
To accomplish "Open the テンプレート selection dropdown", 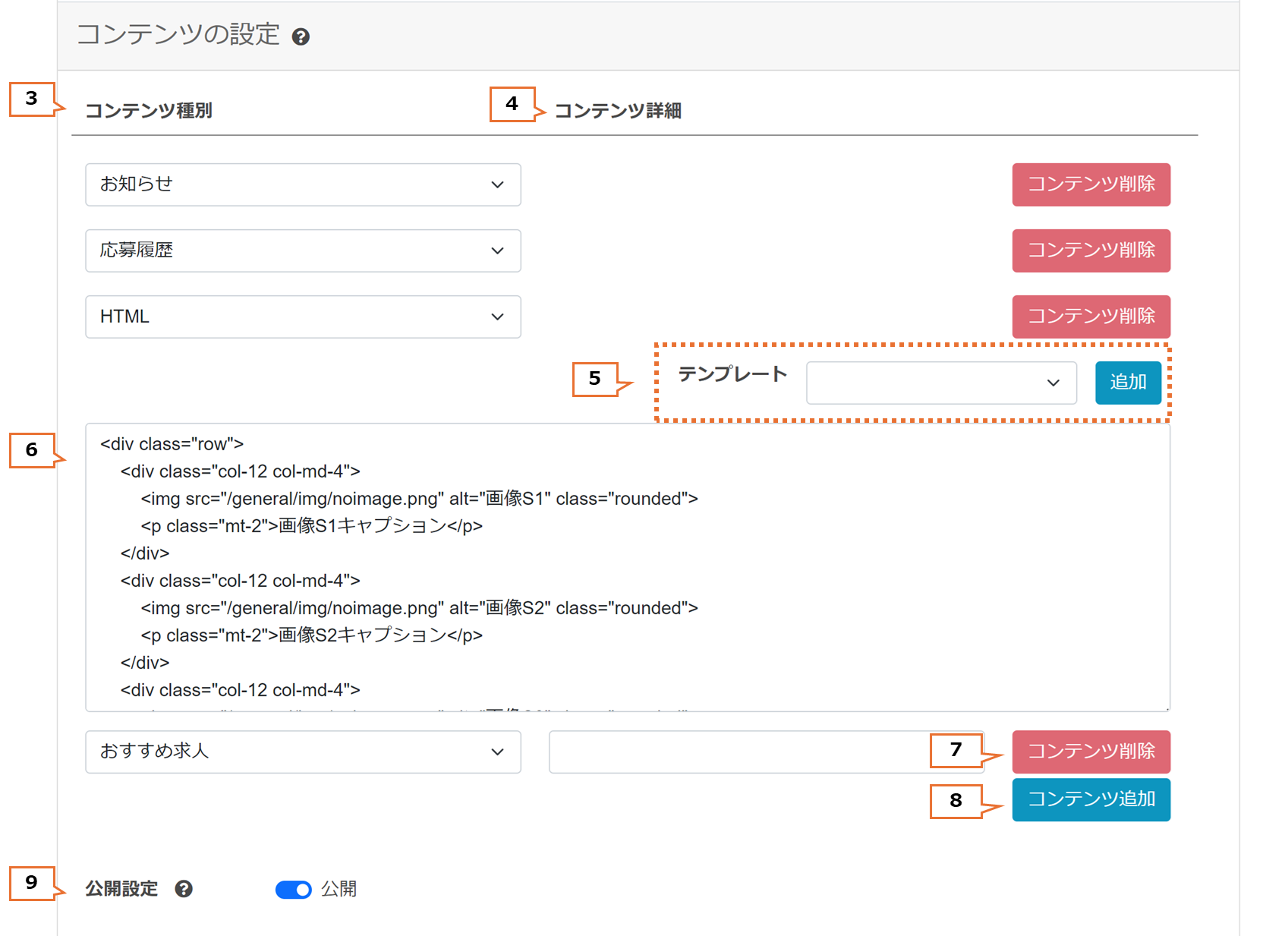I will click(941, 383).
